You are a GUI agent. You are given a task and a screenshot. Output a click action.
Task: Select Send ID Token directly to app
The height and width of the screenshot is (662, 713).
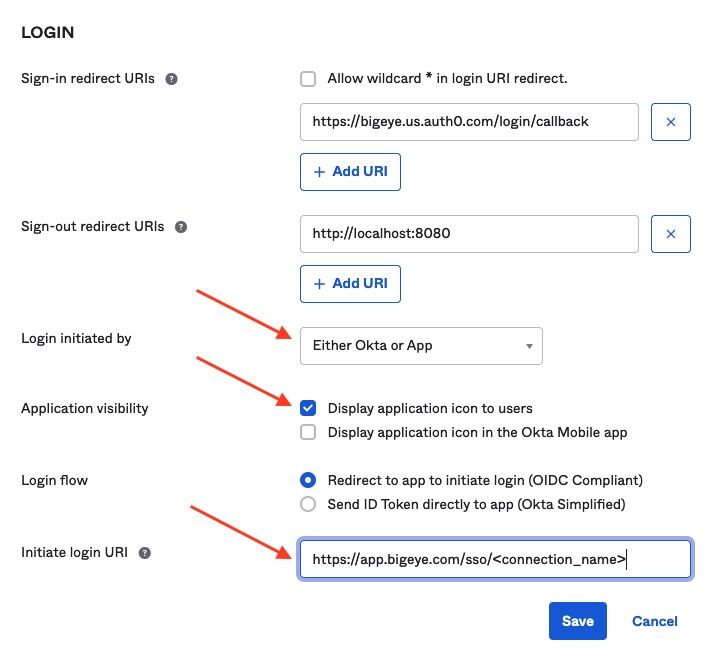pos(308,504)
